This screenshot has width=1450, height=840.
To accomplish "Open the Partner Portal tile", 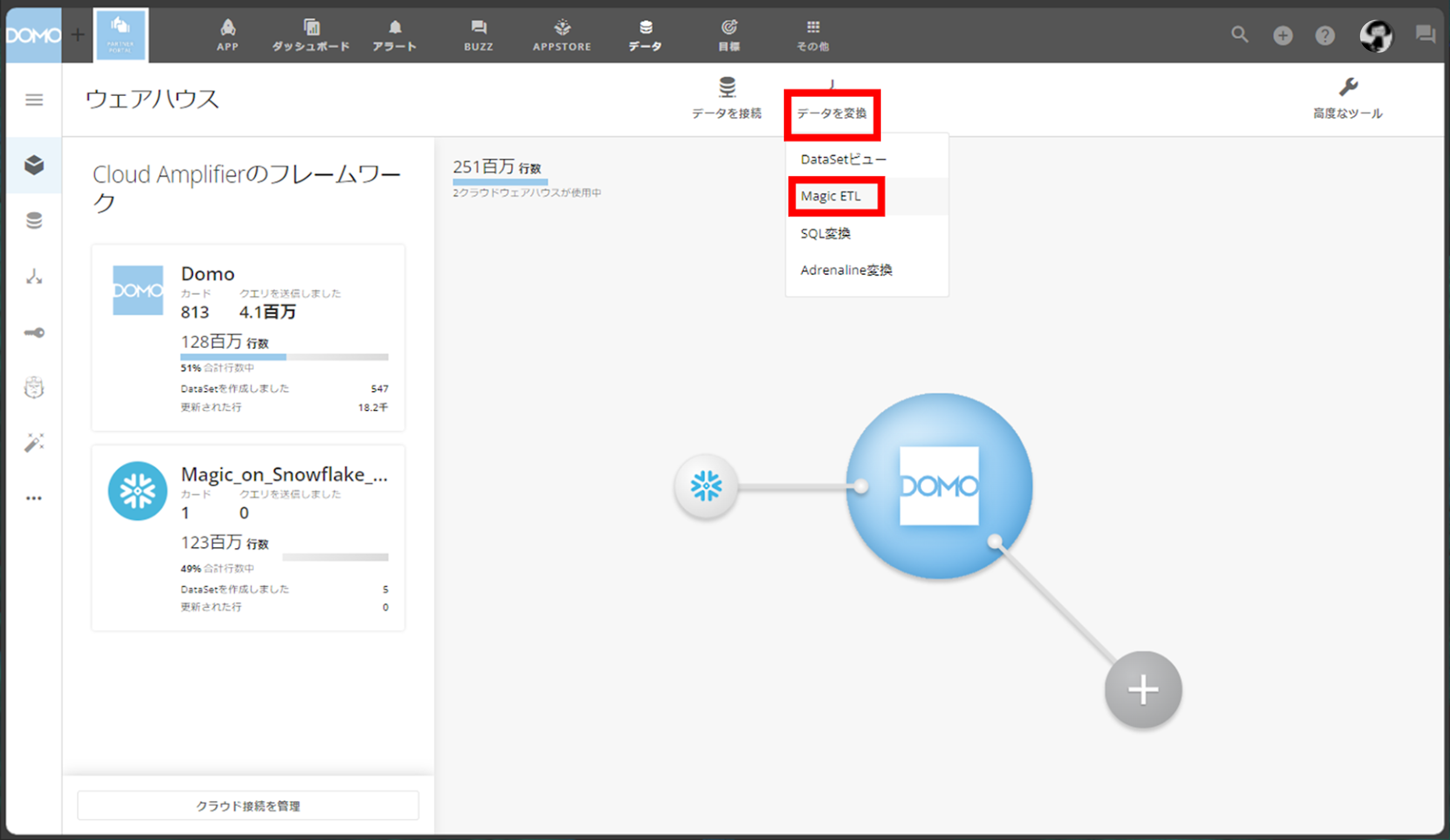I will 121,35.
